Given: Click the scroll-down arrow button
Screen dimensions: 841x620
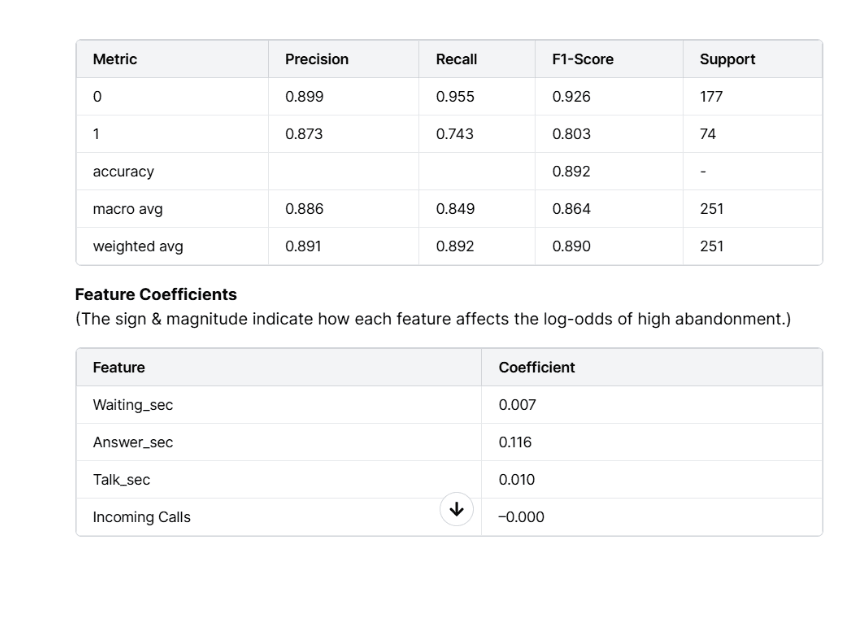Looking at the screenshot, I should (x=456, y=510).
